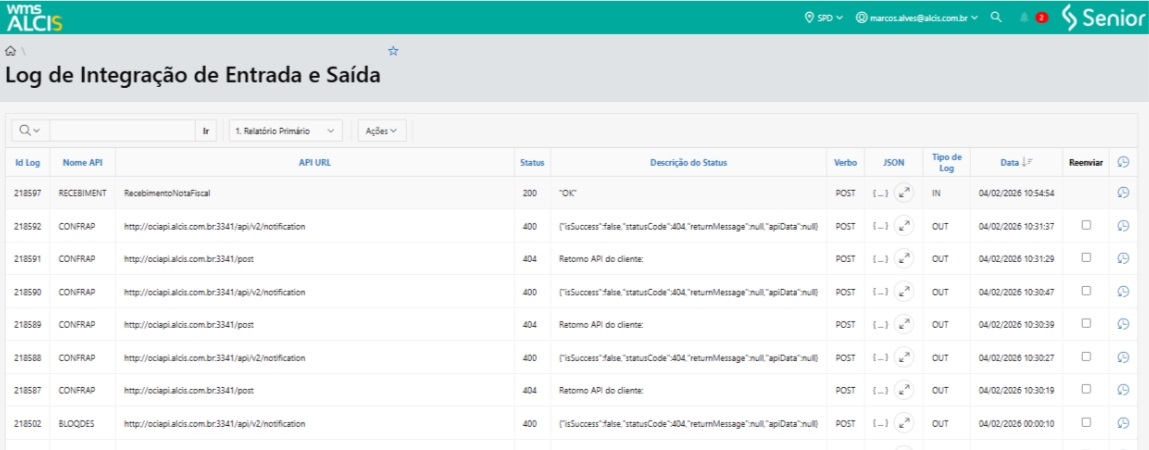Check Reenviar box for log 218587
Screen dimensions: 1149x450
tap(1086, 389)
